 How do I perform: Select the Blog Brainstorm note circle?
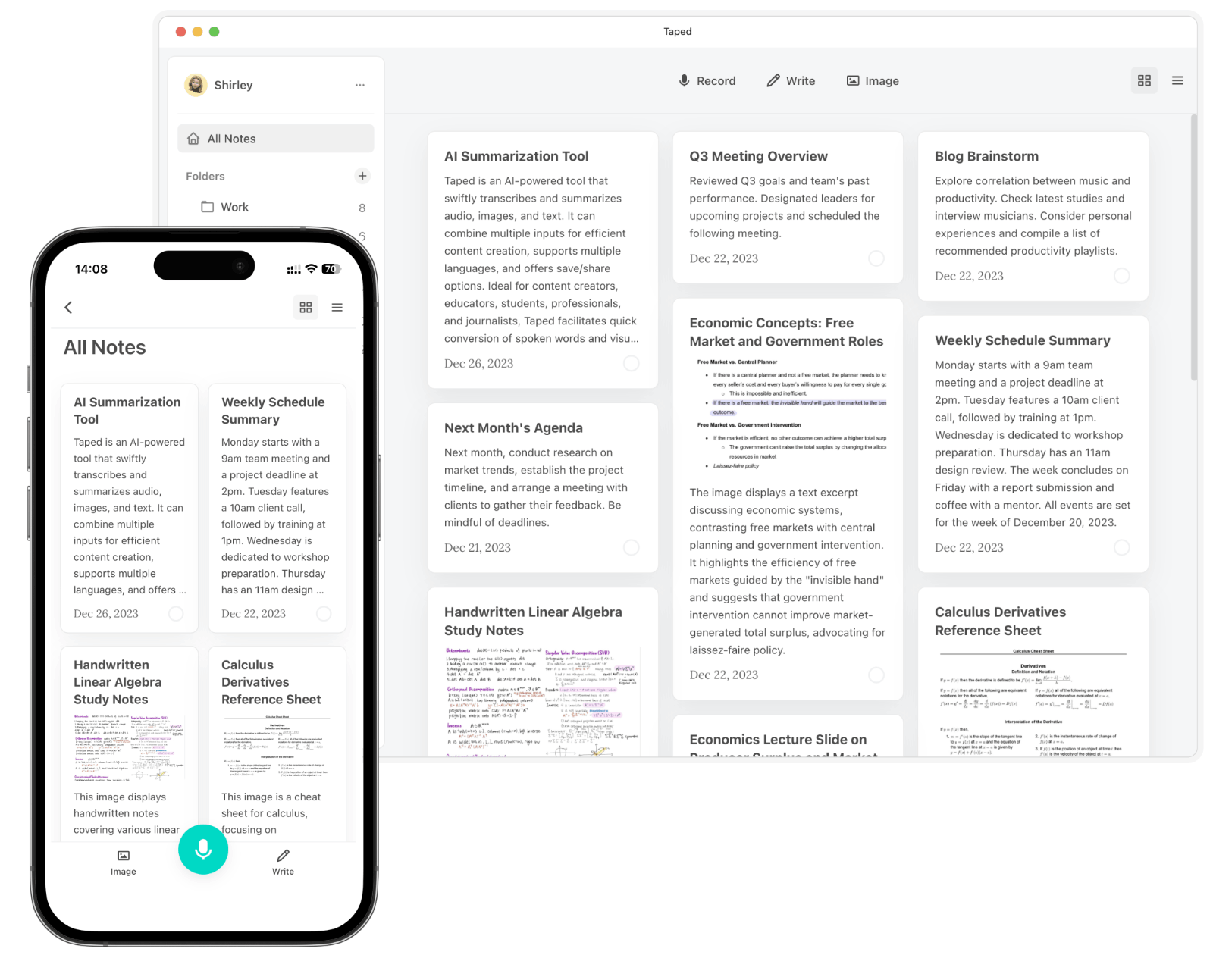(1122, 276)
